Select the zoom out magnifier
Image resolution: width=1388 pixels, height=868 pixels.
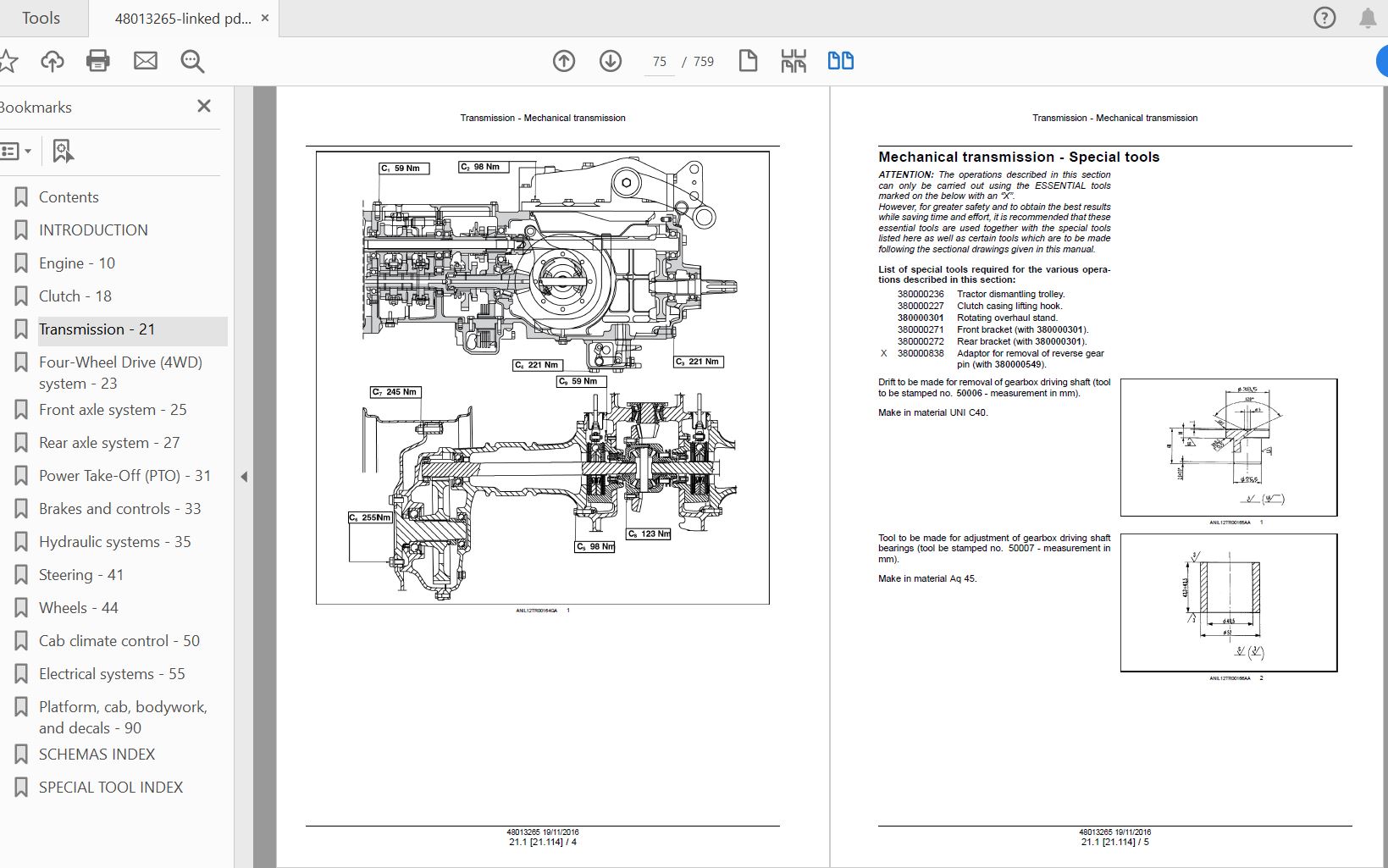point(192,60)
